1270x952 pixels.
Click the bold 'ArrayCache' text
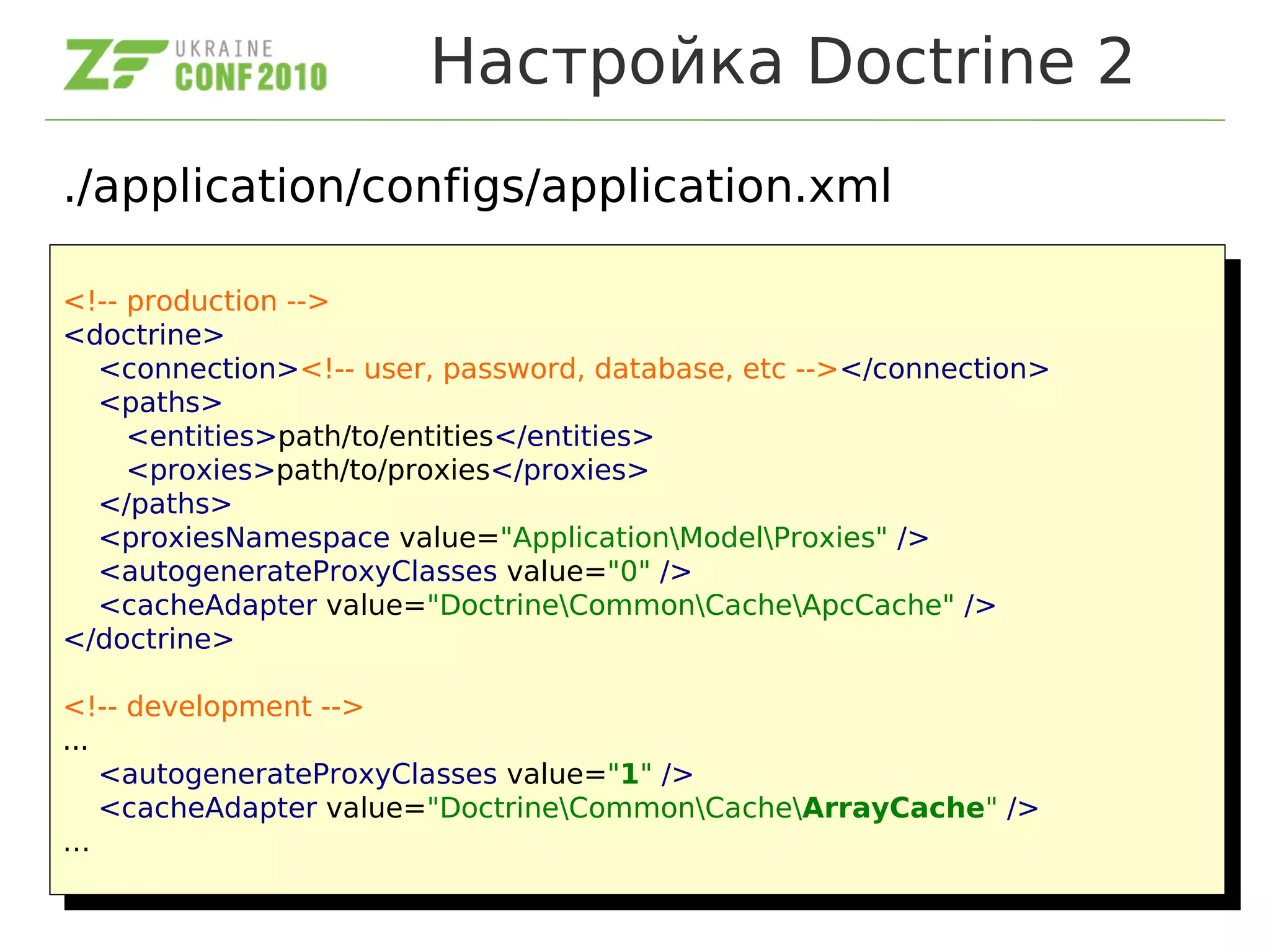coord(894,808)
